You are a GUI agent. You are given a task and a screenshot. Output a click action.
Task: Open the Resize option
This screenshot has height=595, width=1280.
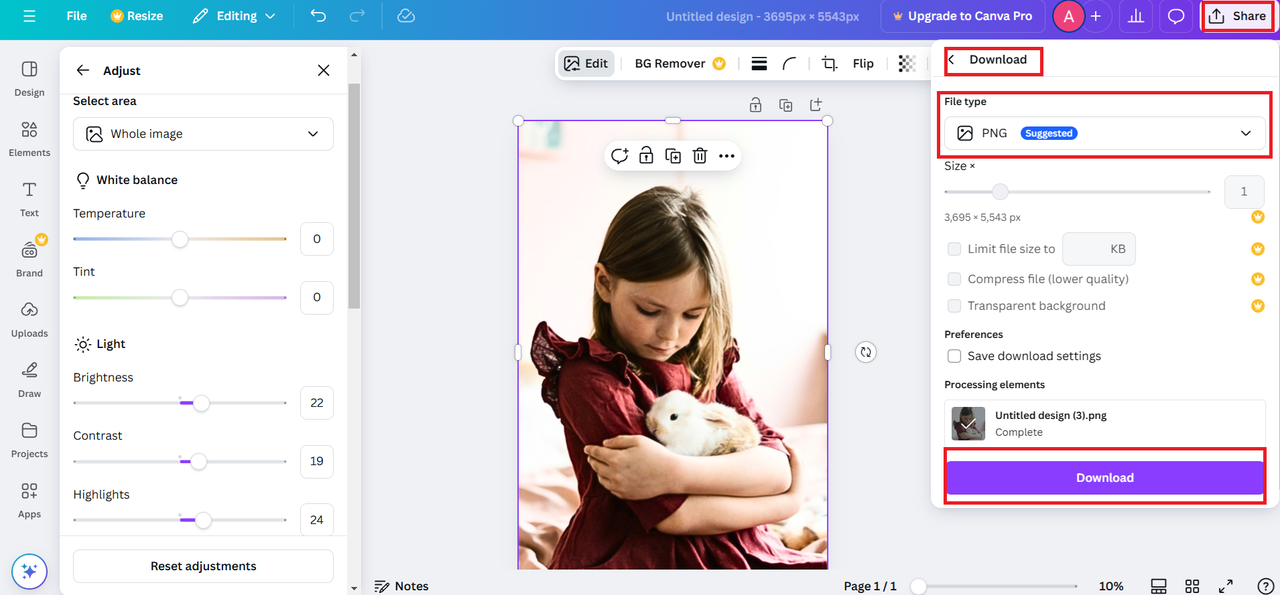(137, 16)
